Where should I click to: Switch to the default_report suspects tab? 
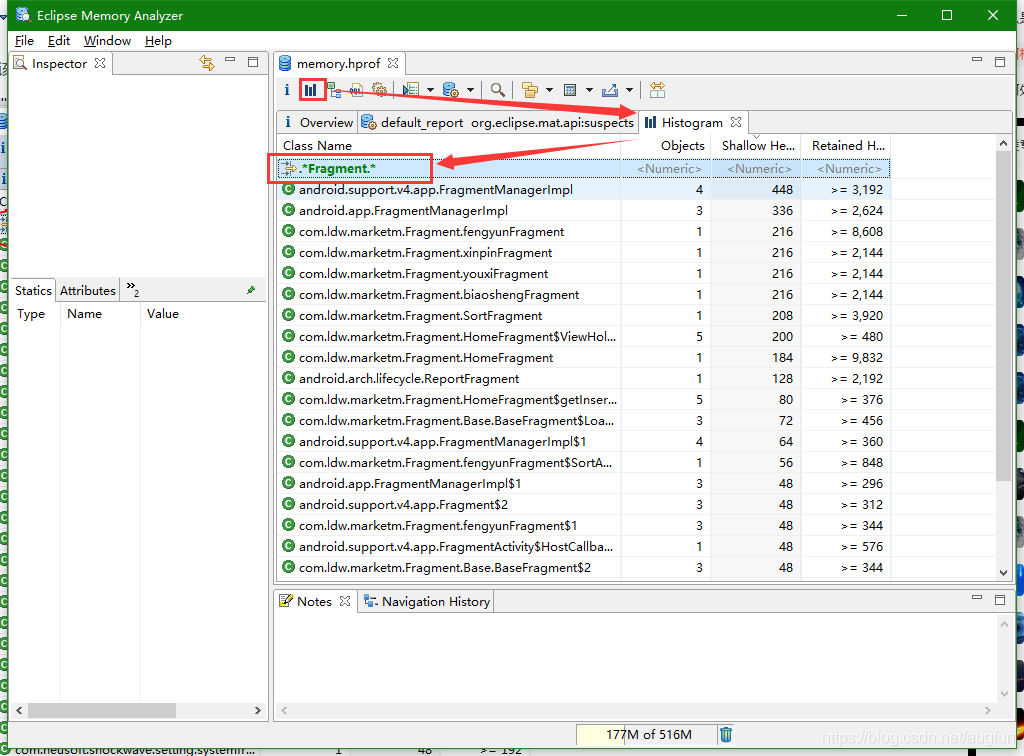click(497, 122)
